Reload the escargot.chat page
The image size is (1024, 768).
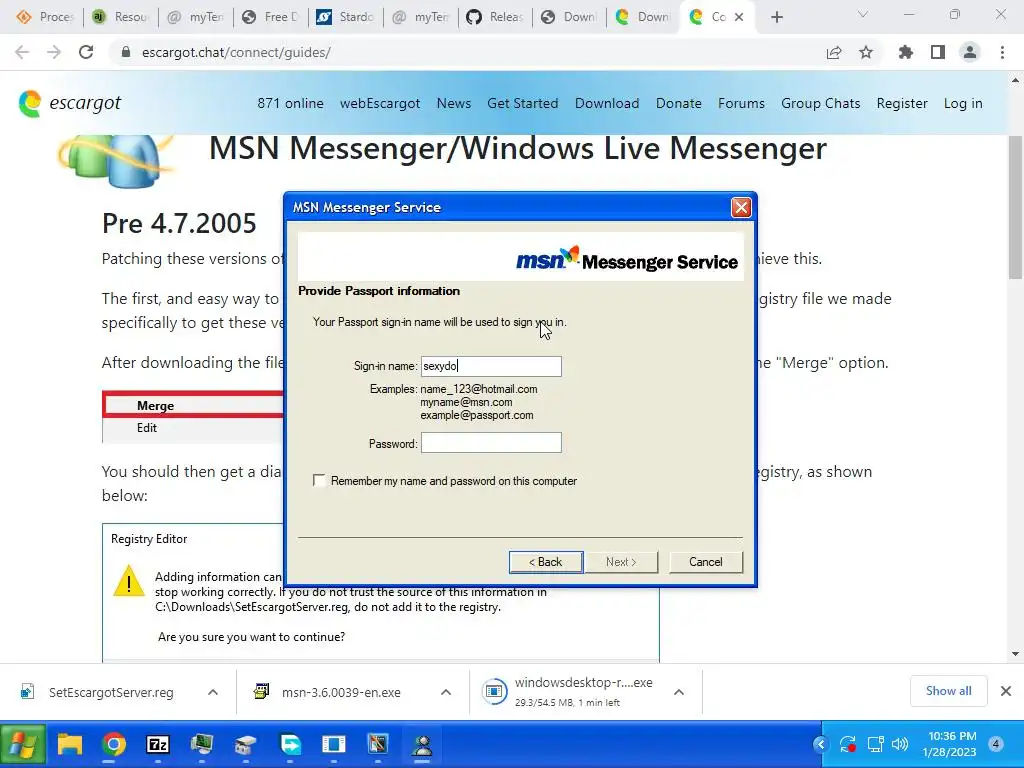(x=86, y=52)
